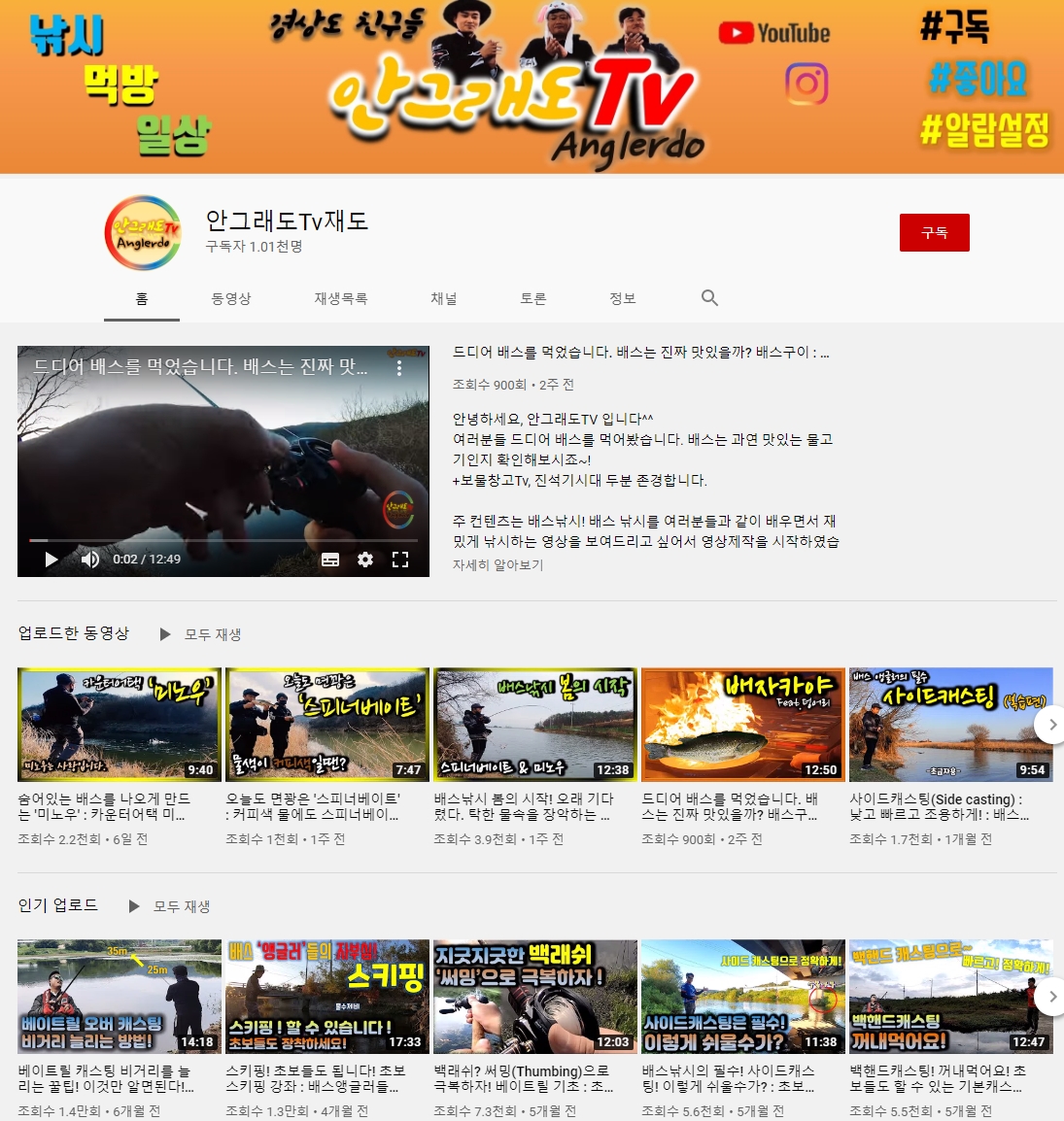Expand description with 자세히 알아보기
This screenshot has width=1064, height=1121.
pyautogui.click(x=498, y=564)
